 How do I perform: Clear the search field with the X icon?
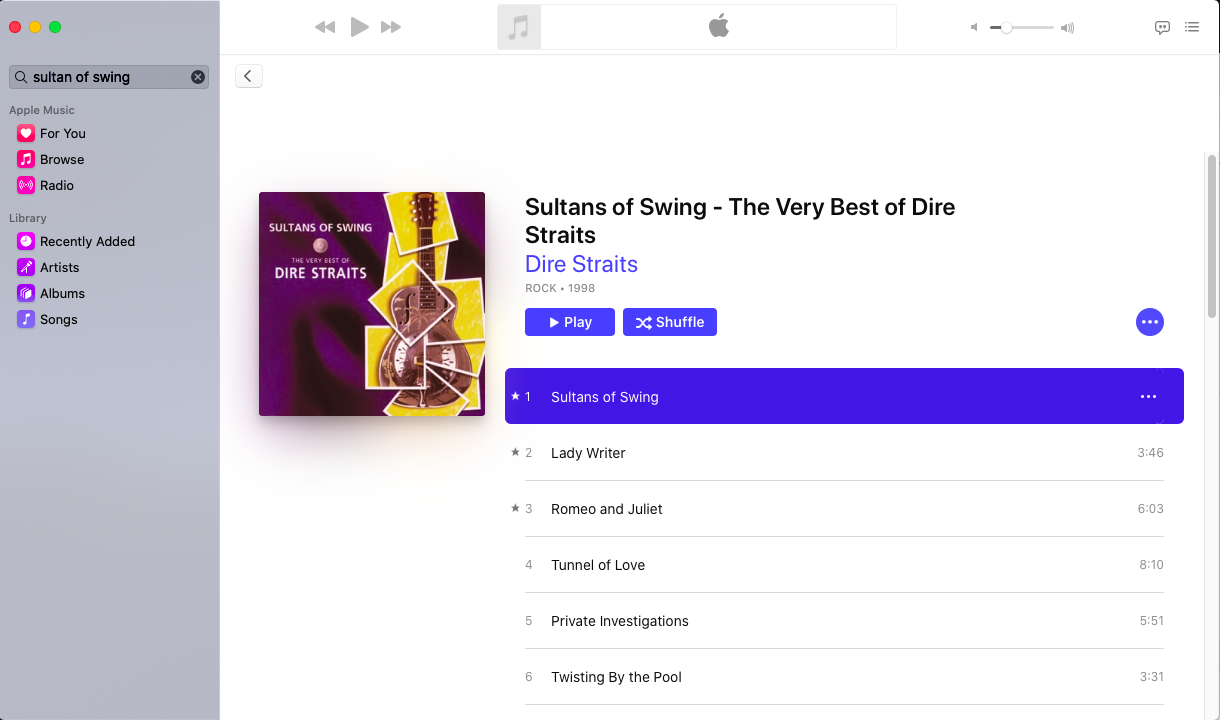point(198,77)
